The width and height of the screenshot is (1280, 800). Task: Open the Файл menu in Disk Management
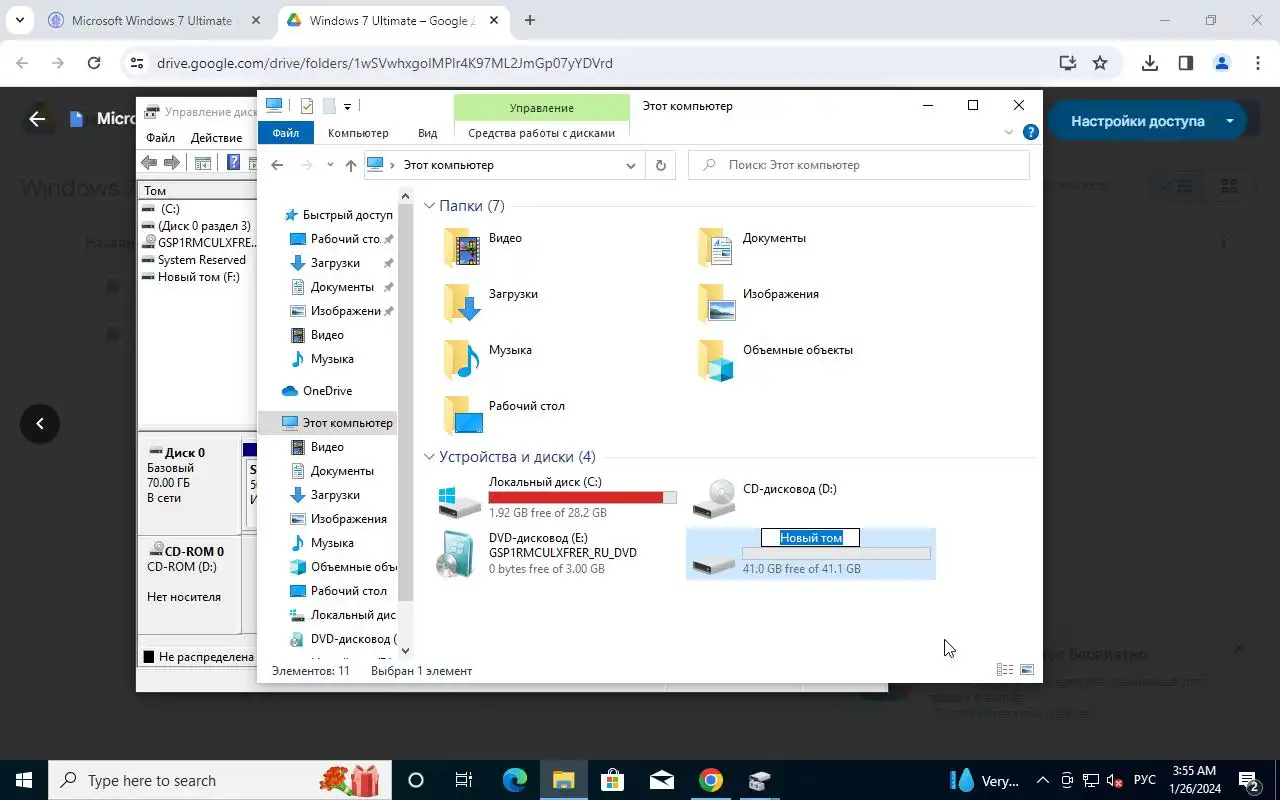160,138
